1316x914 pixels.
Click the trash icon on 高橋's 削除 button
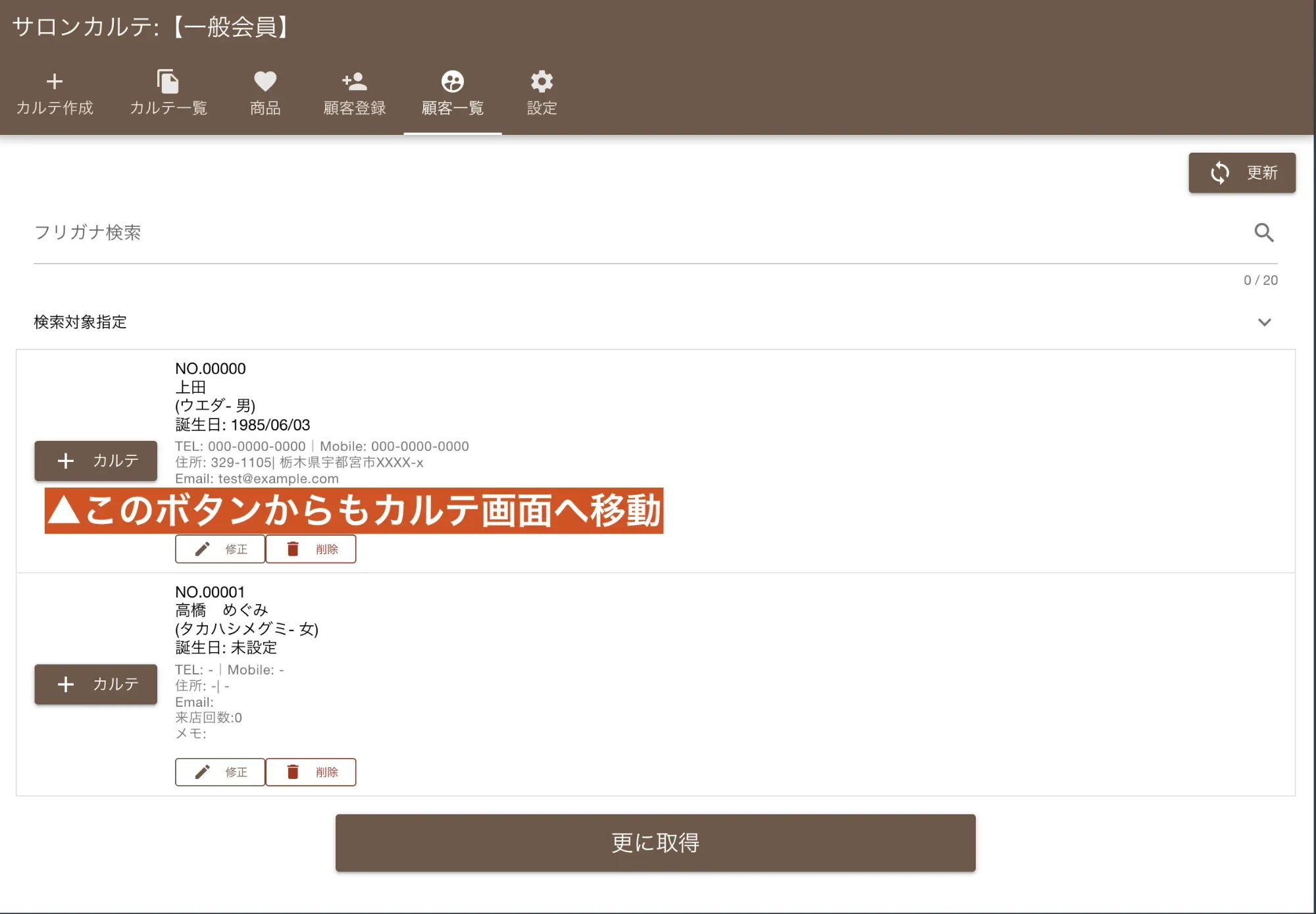click(293, 772)
